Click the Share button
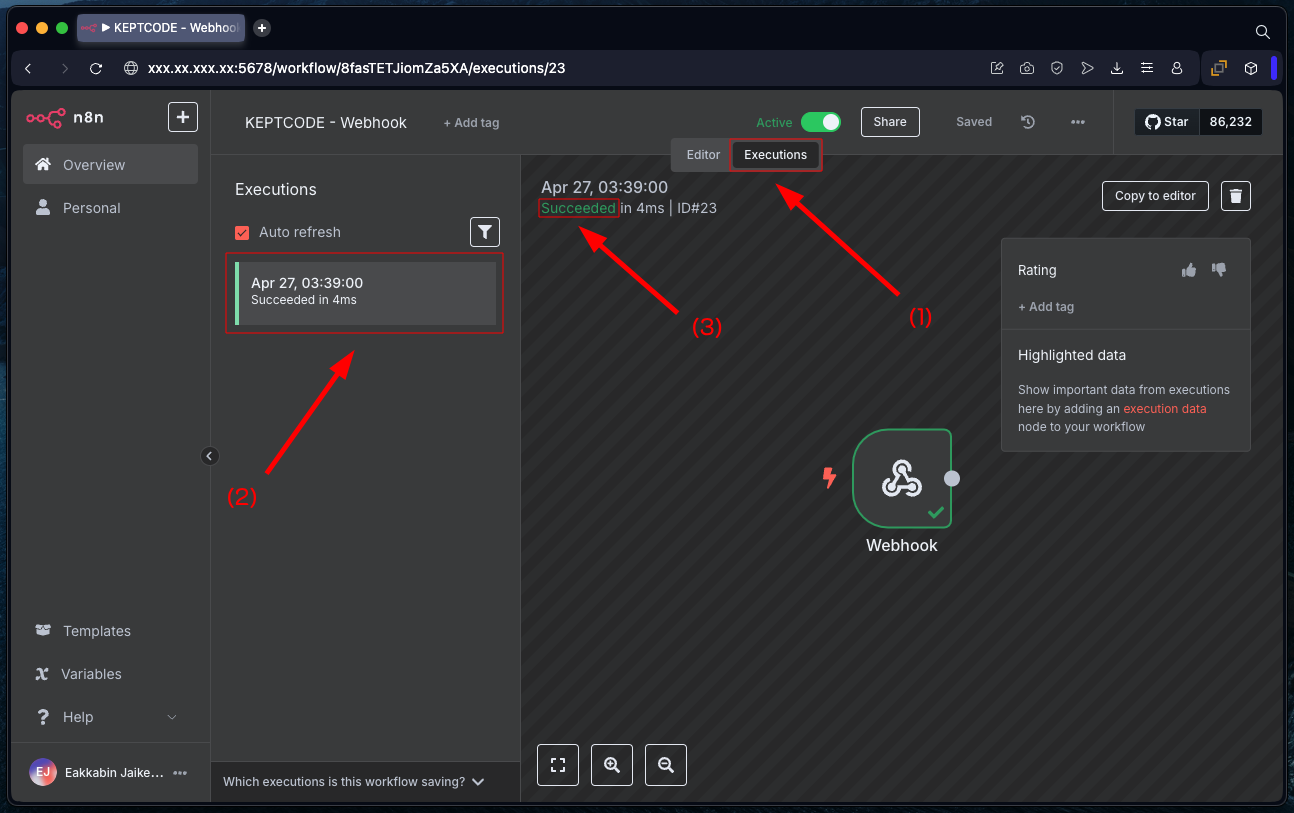Image resolution: width=1294 pixels, height=813 pixels. click(889, 122)
